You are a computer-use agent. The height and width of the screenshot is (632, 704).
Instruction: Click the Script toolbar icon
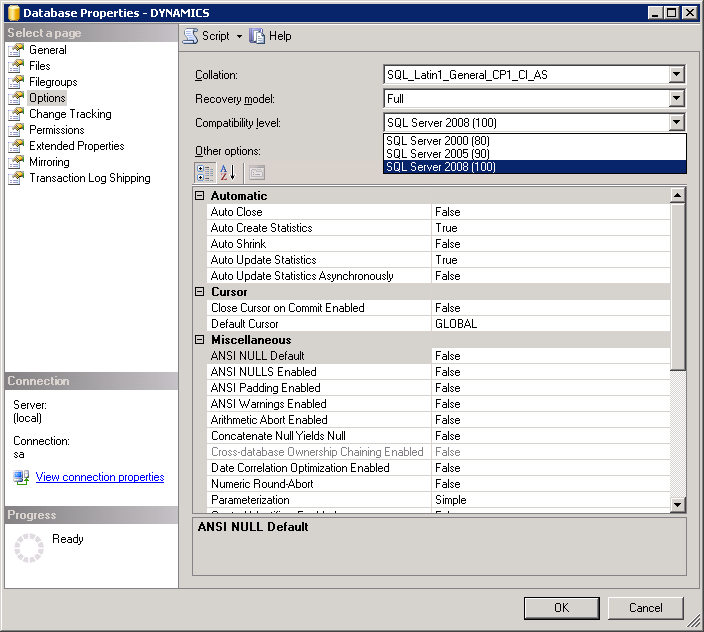click(x=191, y=36)
